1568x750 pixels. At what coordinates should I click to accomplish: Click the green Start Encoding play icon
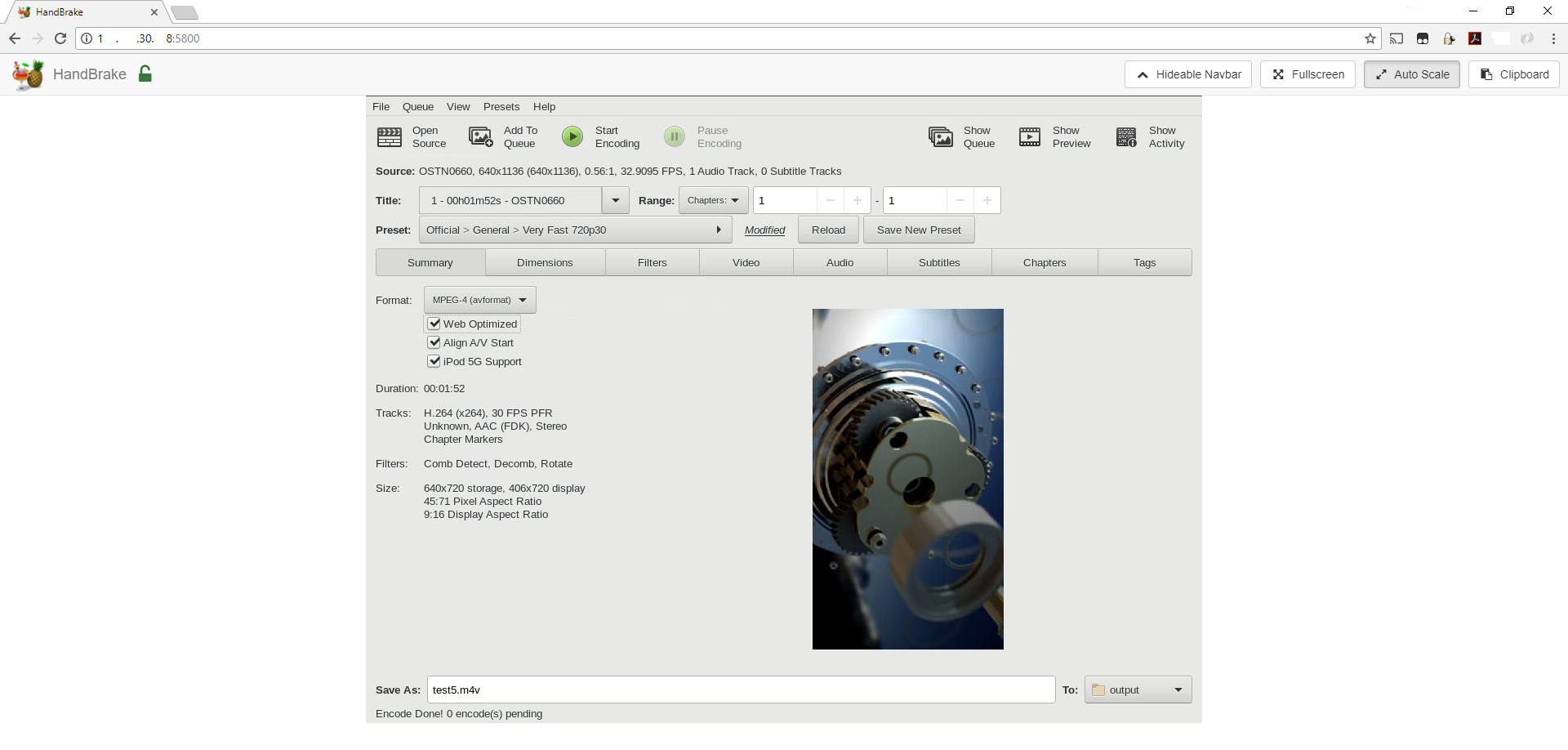(572, 136)
